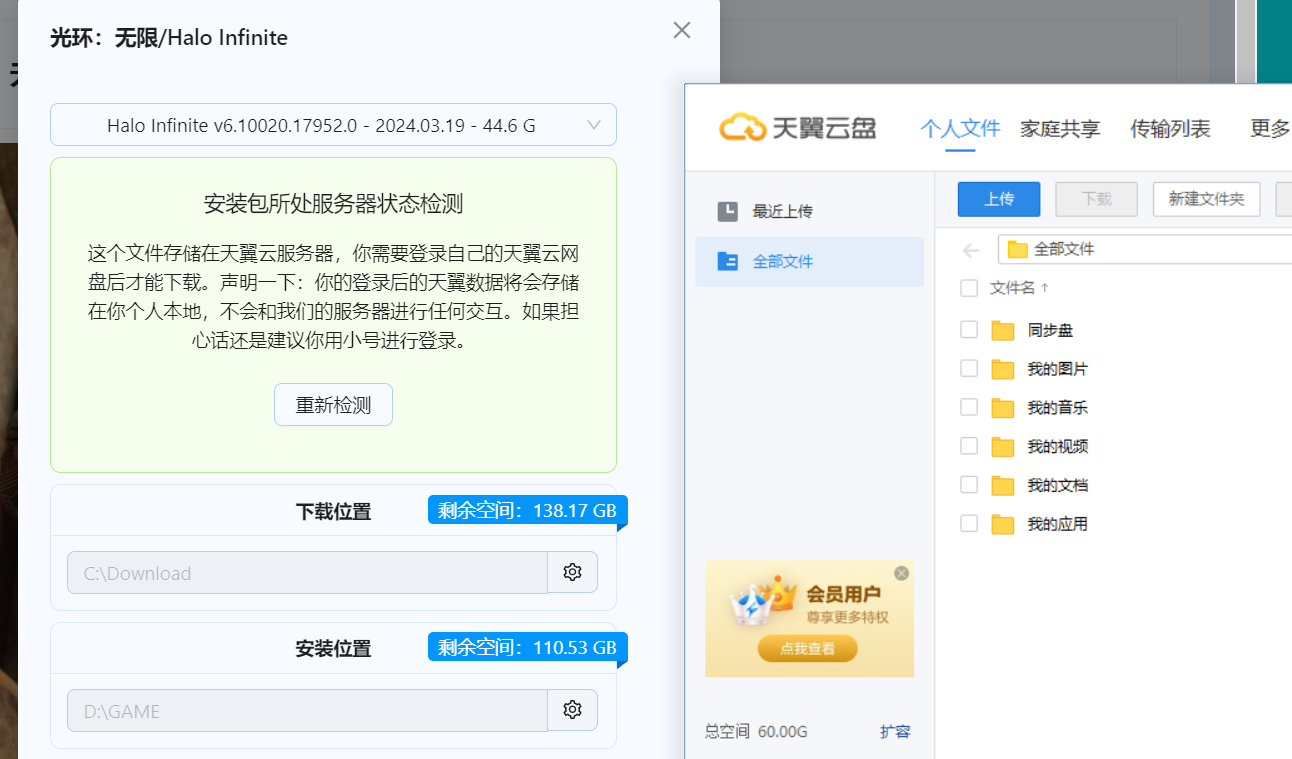Viewport: 1292px width, 759px height.
Task: Open the 更多 tab
Action: pos(1270,128)
